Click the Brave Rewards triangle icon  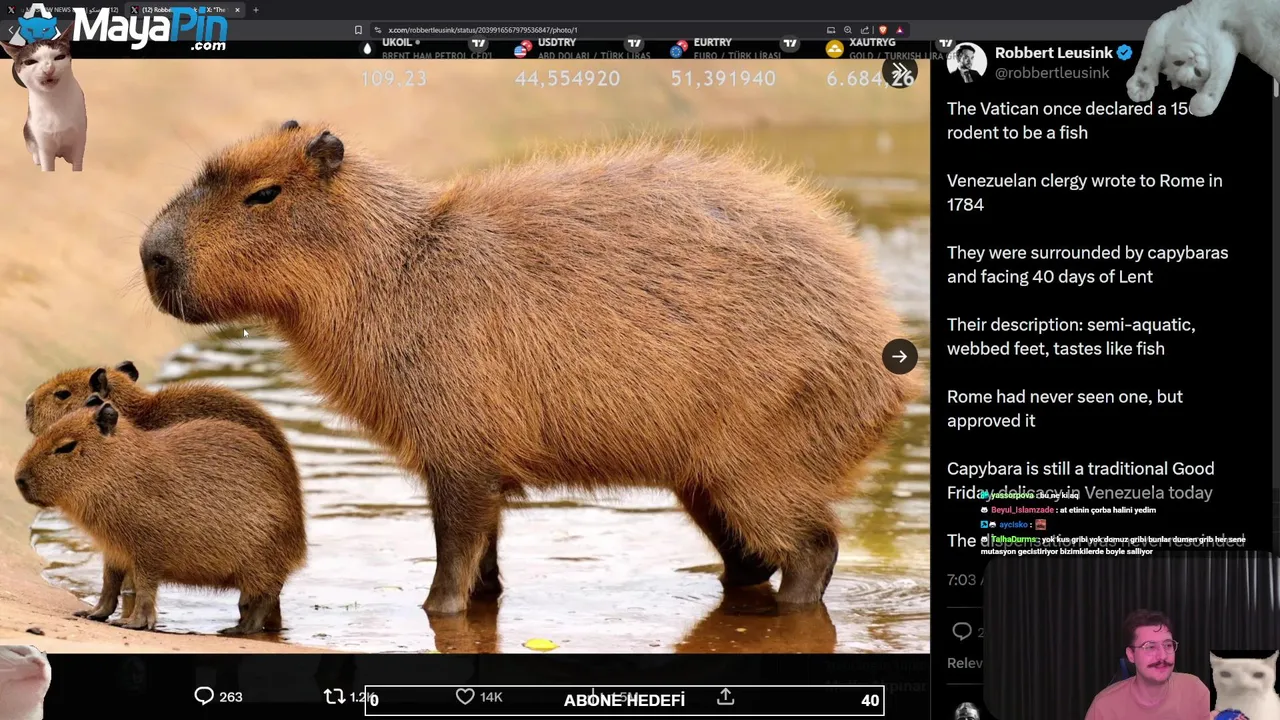899,30
